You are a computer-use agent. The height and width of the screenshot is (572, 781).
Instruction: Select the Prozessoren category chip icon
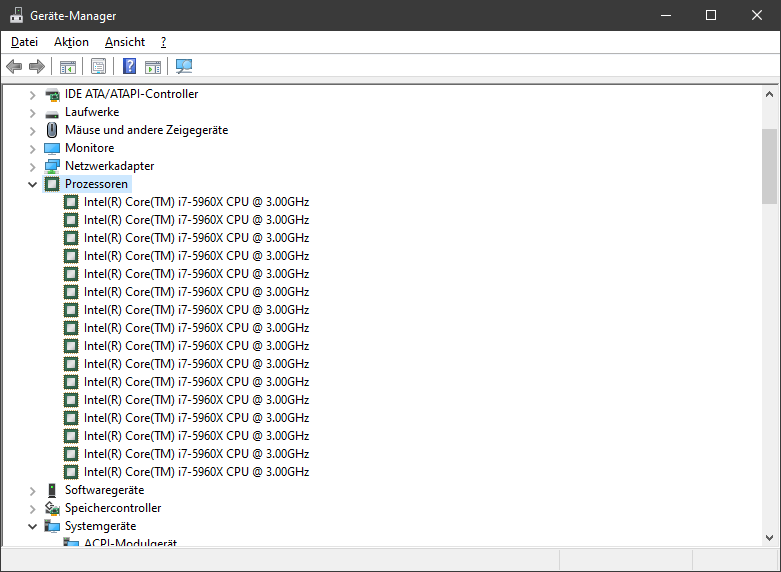(x=52, y=184)
